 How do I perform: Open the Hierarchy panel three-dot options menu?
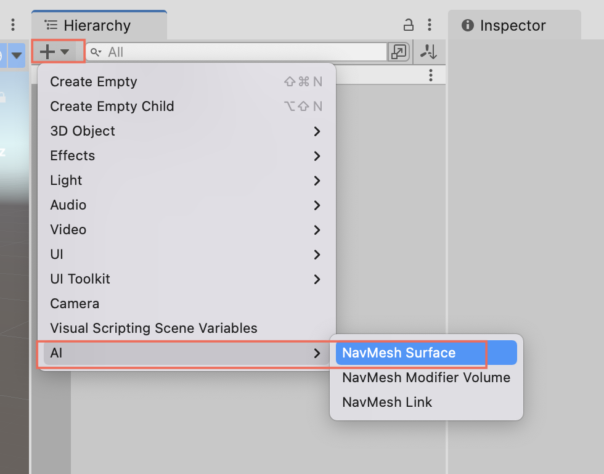tap(429, 25)
